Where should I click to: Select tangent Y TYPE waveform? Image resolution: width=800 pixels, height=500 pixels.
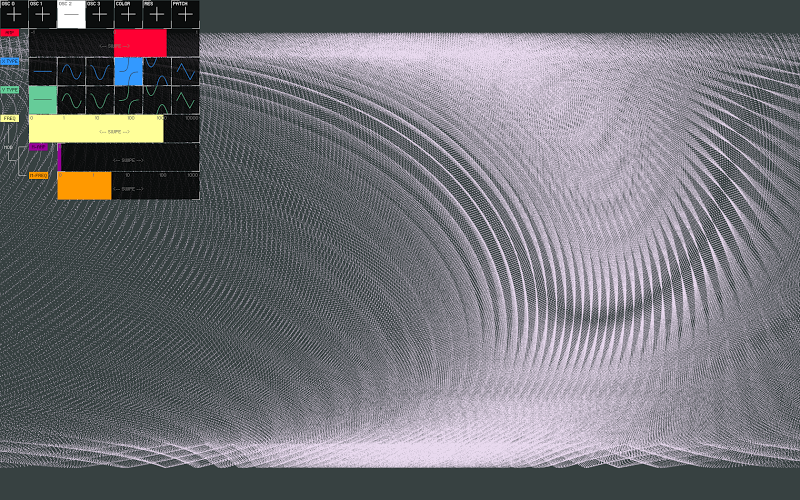click(129, 100)
